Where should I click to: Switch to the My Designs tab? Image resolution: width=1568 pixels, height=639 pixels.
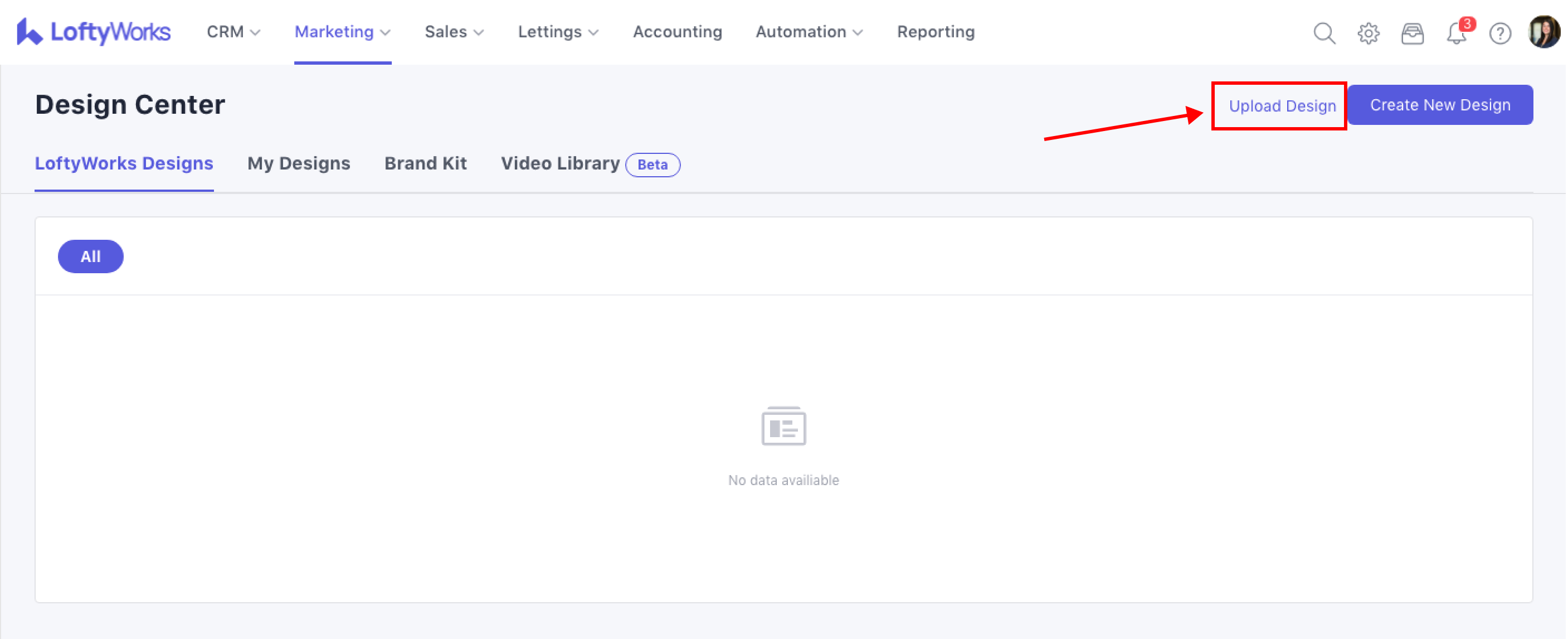click(x=298, y=163)
